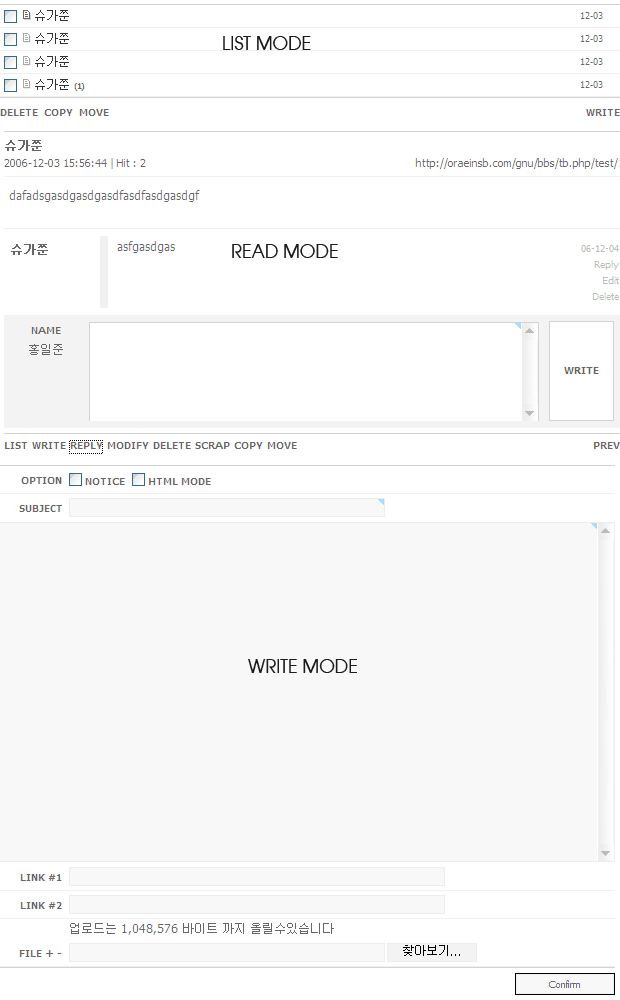Click the write-mode body scrollbar up arrow
The image size is (620, 1000).
point(605,531)
